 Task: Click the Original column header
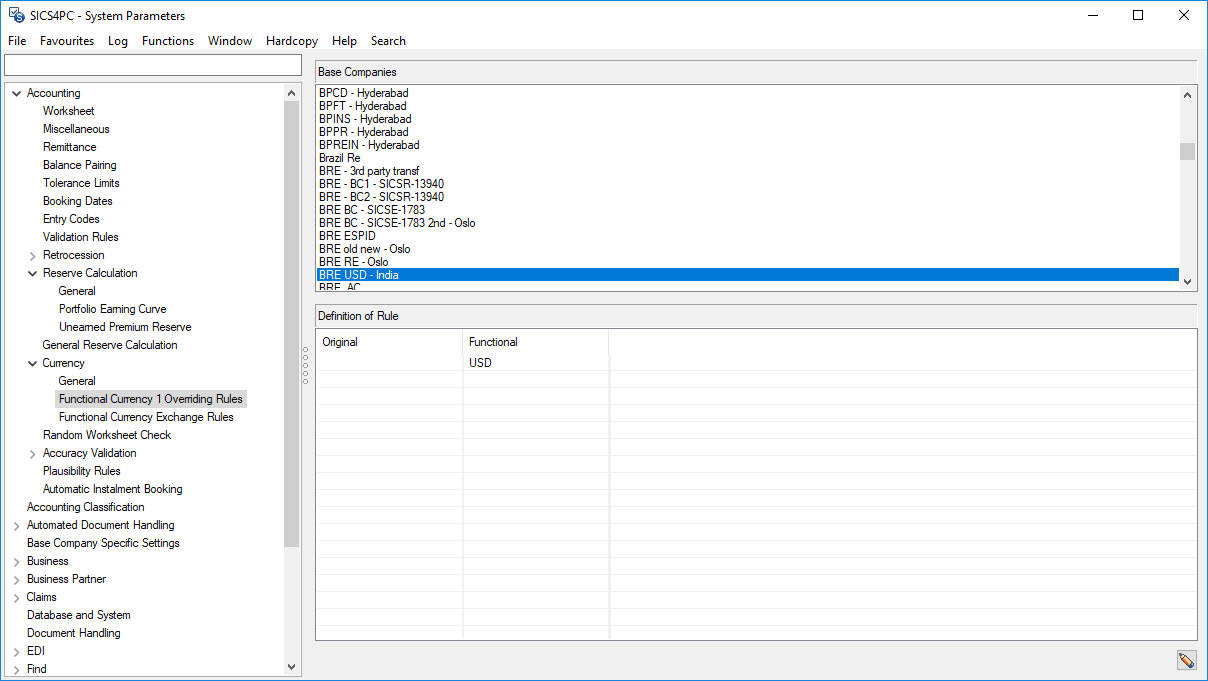pos(340,342)
